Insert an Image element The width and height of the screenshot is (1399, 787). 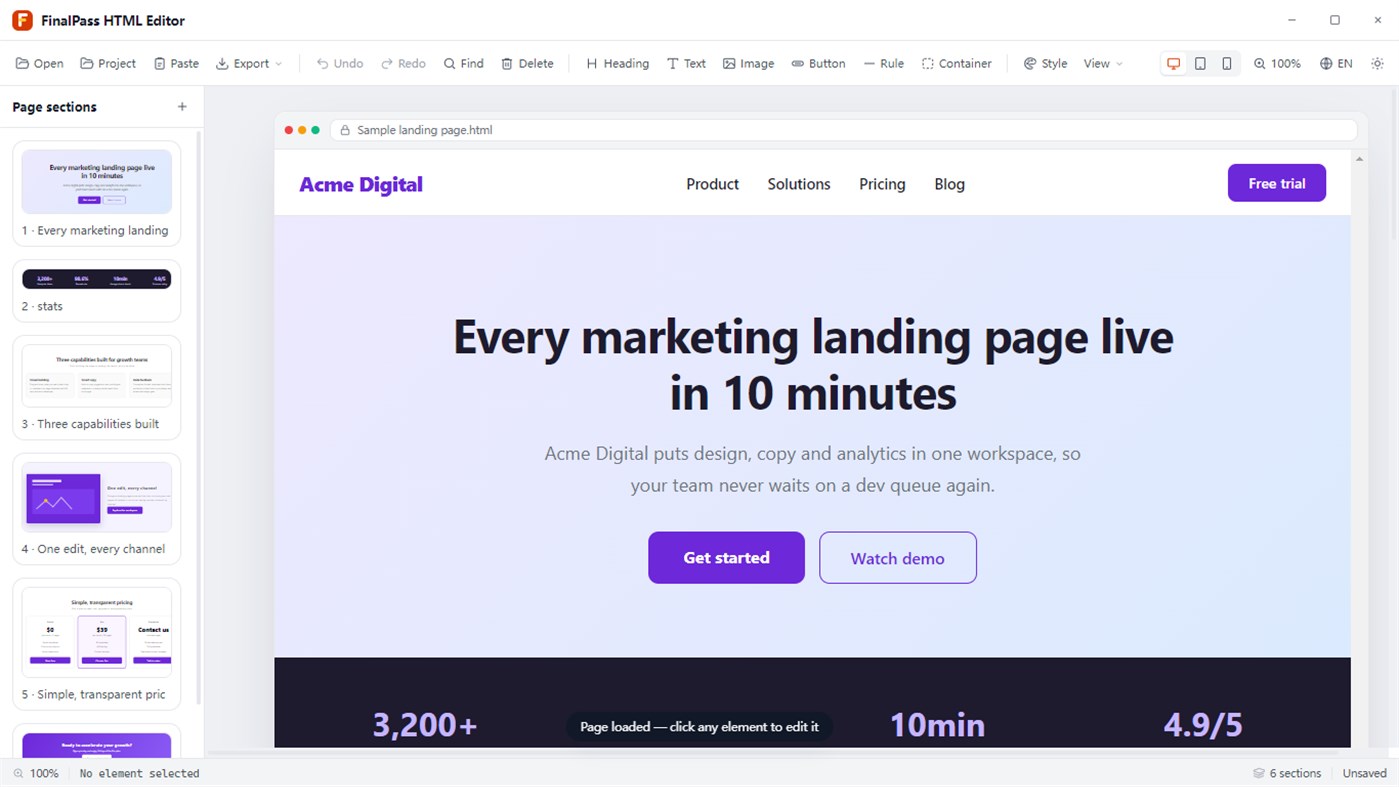click(x=749, y=63)
